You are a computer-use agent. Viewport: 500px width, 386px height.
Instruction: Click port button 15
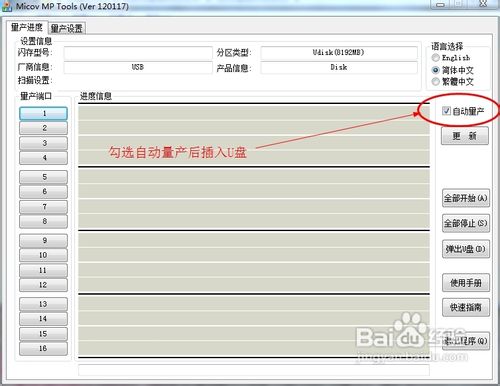tap(44, 334)
